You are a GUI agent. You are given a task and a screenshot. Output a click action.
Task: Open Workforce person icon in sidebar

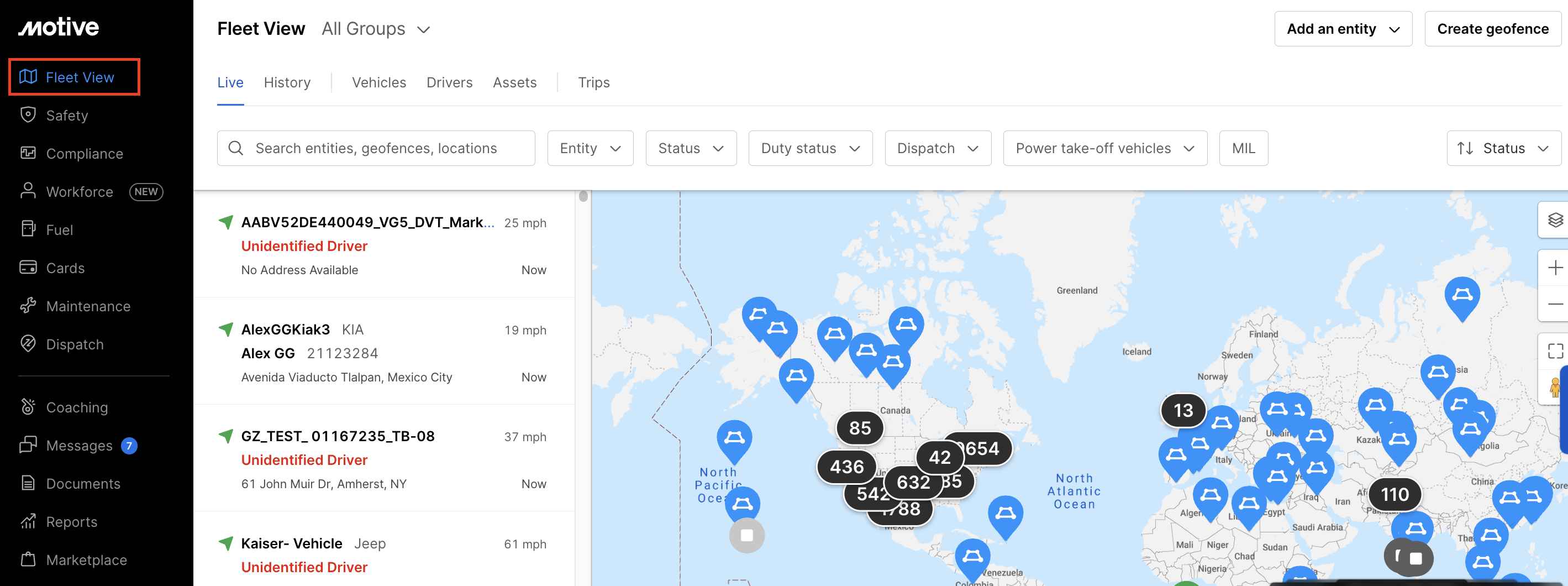click(x=28, y=191)
